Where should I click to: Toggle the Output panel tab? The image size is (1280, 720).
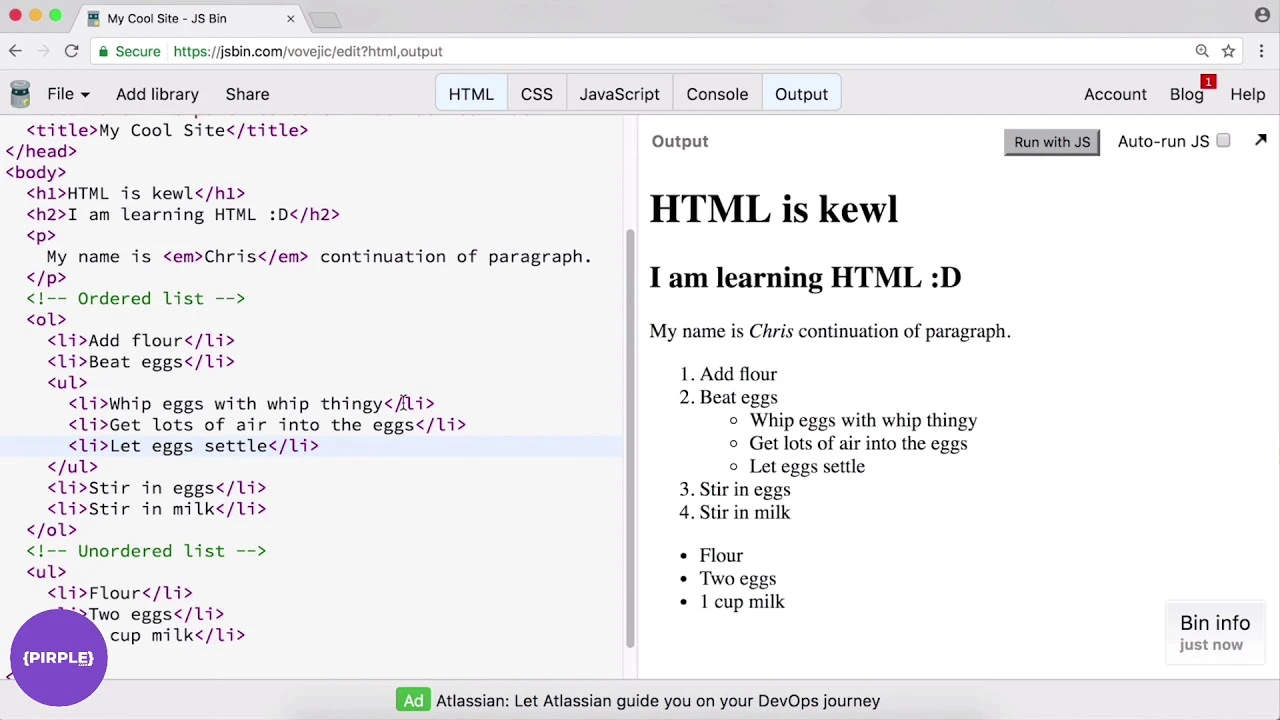click(801, 94)
